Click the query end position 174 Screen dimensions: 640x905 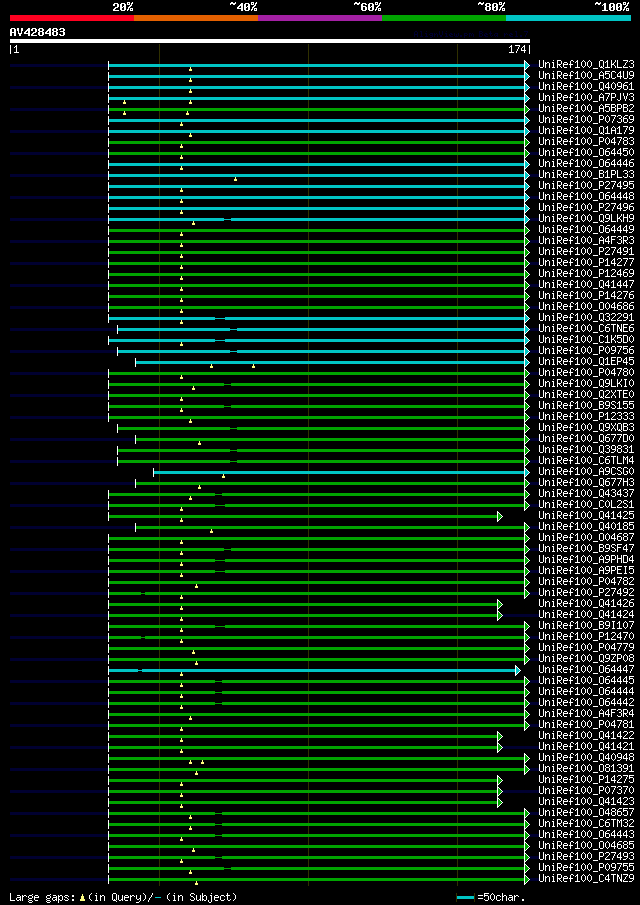point(517,50)
